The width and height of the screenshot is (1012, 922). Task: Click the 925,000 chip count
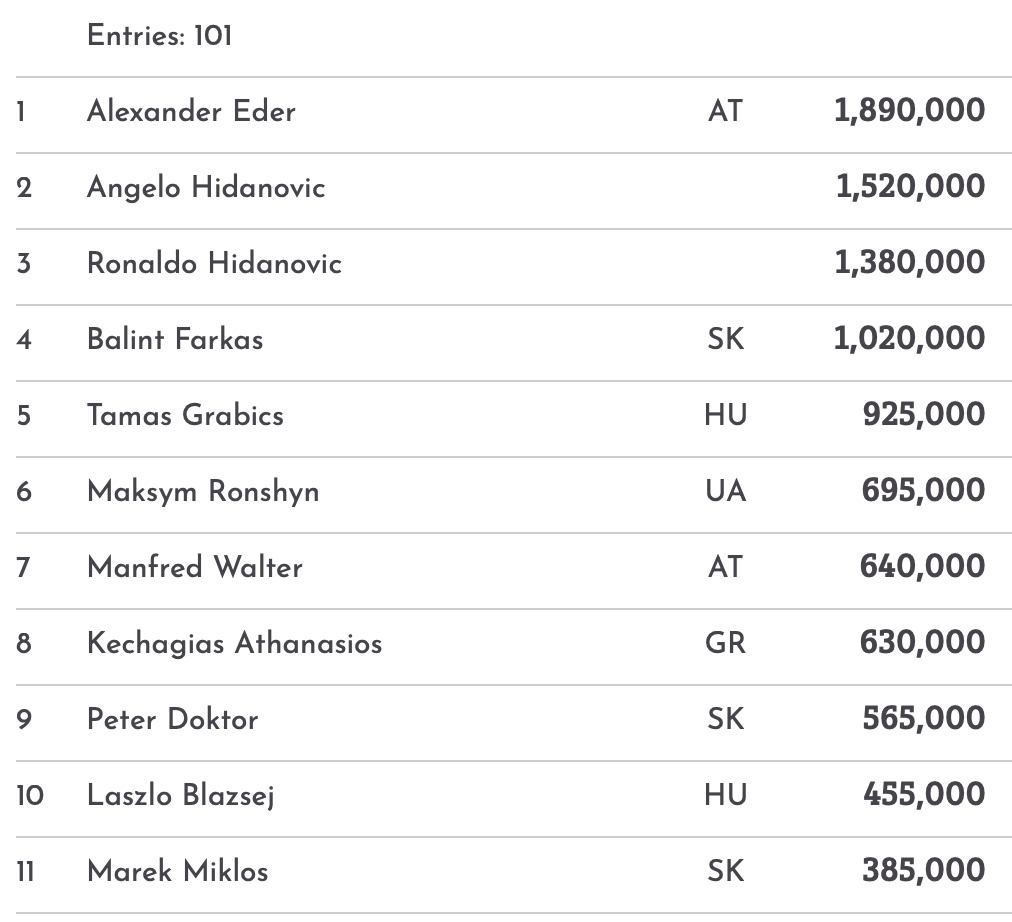click(923, 415)
